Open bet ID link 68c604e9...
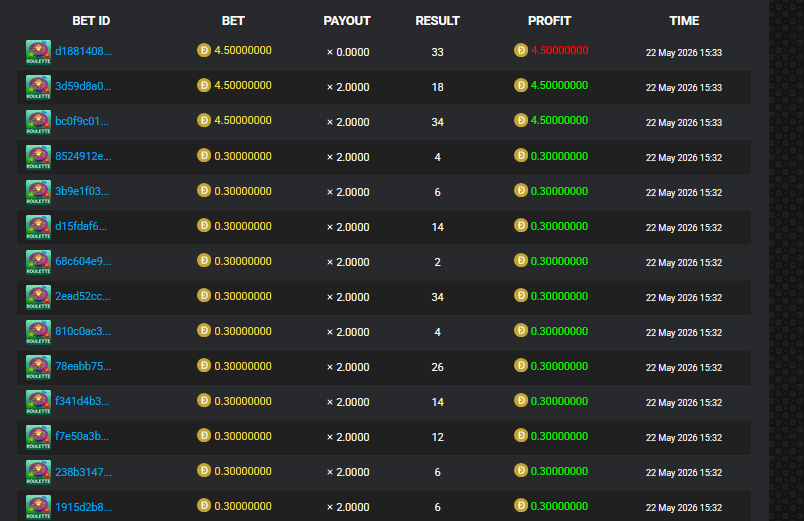The width and height of the screenshot is (804, 521). coord(83,262)
